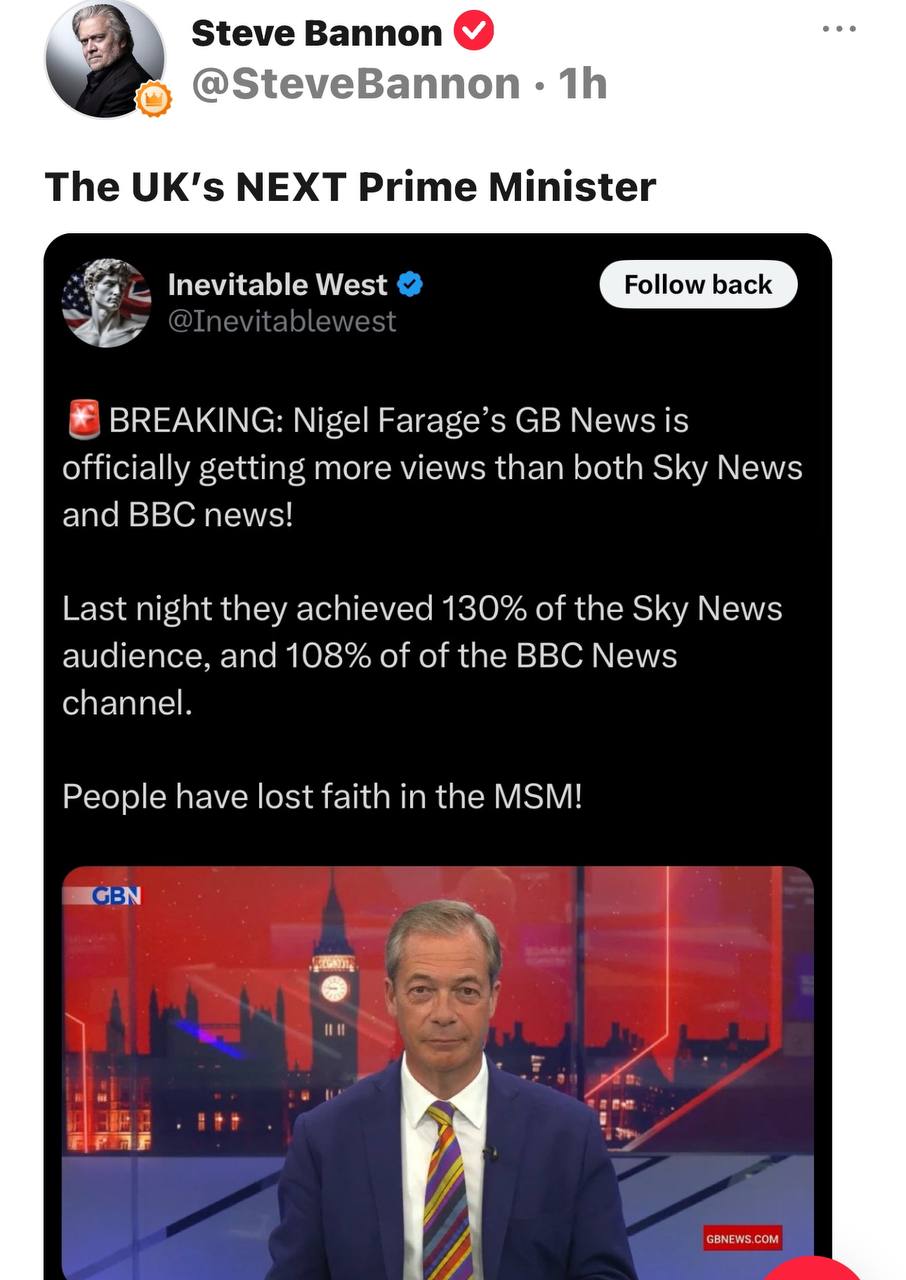The image size is (906, 1280).
Task: Select the text "The UK's NEXT Prime Minister"
Action: click(350, 186)
